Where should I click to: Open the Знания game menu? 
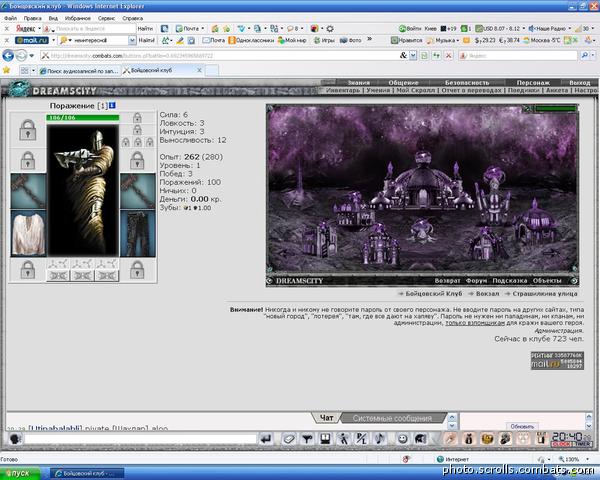[359, 82]
